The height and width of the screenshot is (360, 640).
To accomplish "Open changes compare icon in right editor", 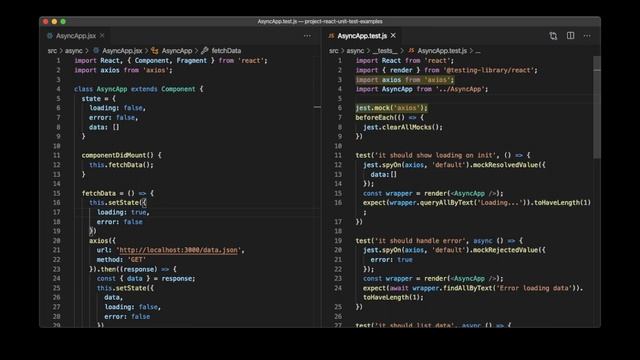I will (553, 36).
